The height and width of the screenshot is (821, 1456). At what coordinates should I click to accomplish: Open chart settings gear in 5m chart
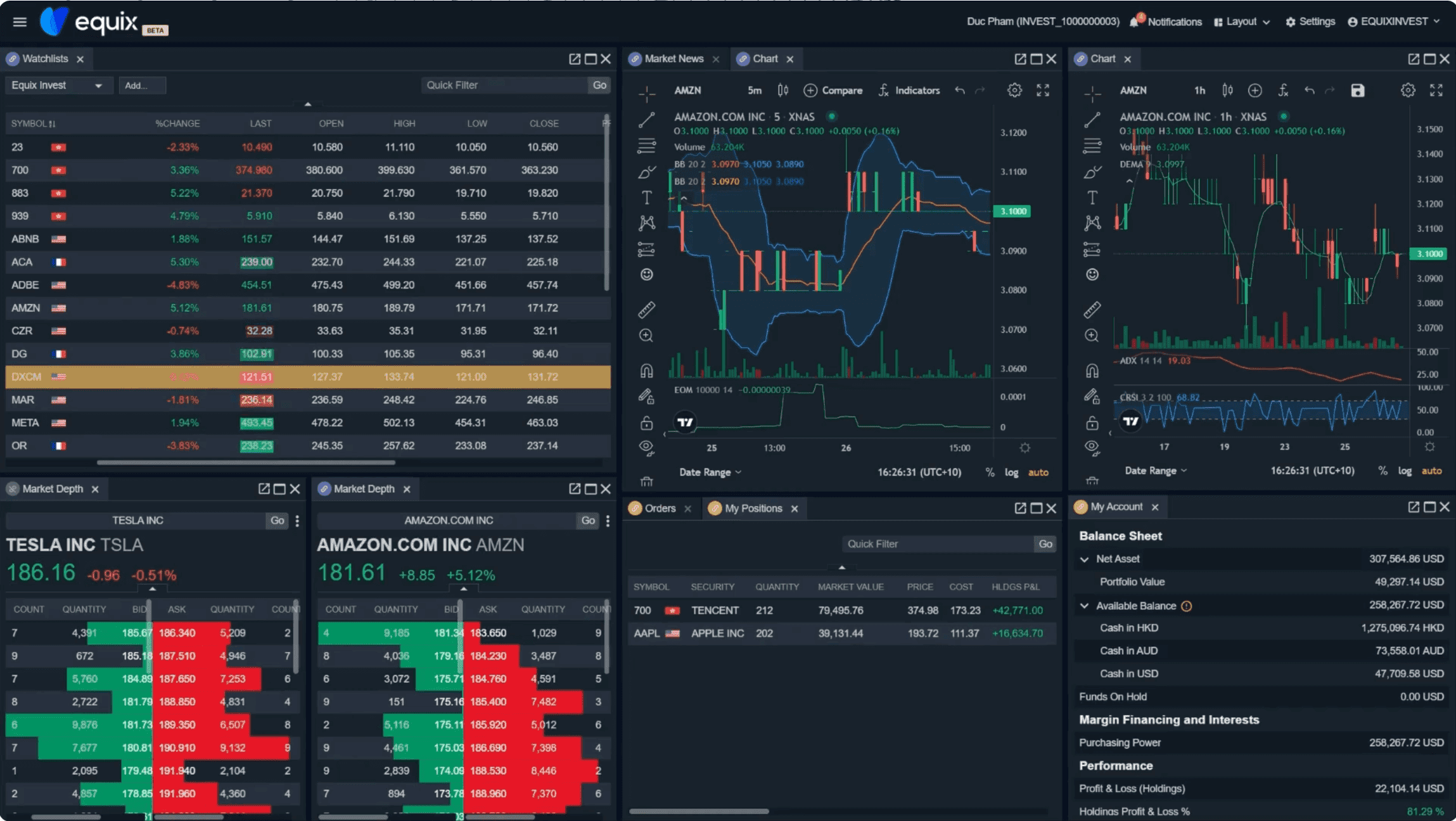1014,91
